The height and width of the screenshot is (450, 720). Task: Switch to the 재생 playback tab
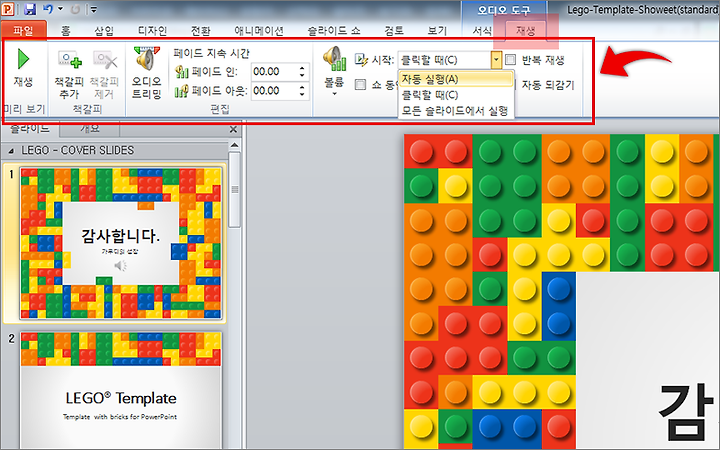[x=526, y=31]
